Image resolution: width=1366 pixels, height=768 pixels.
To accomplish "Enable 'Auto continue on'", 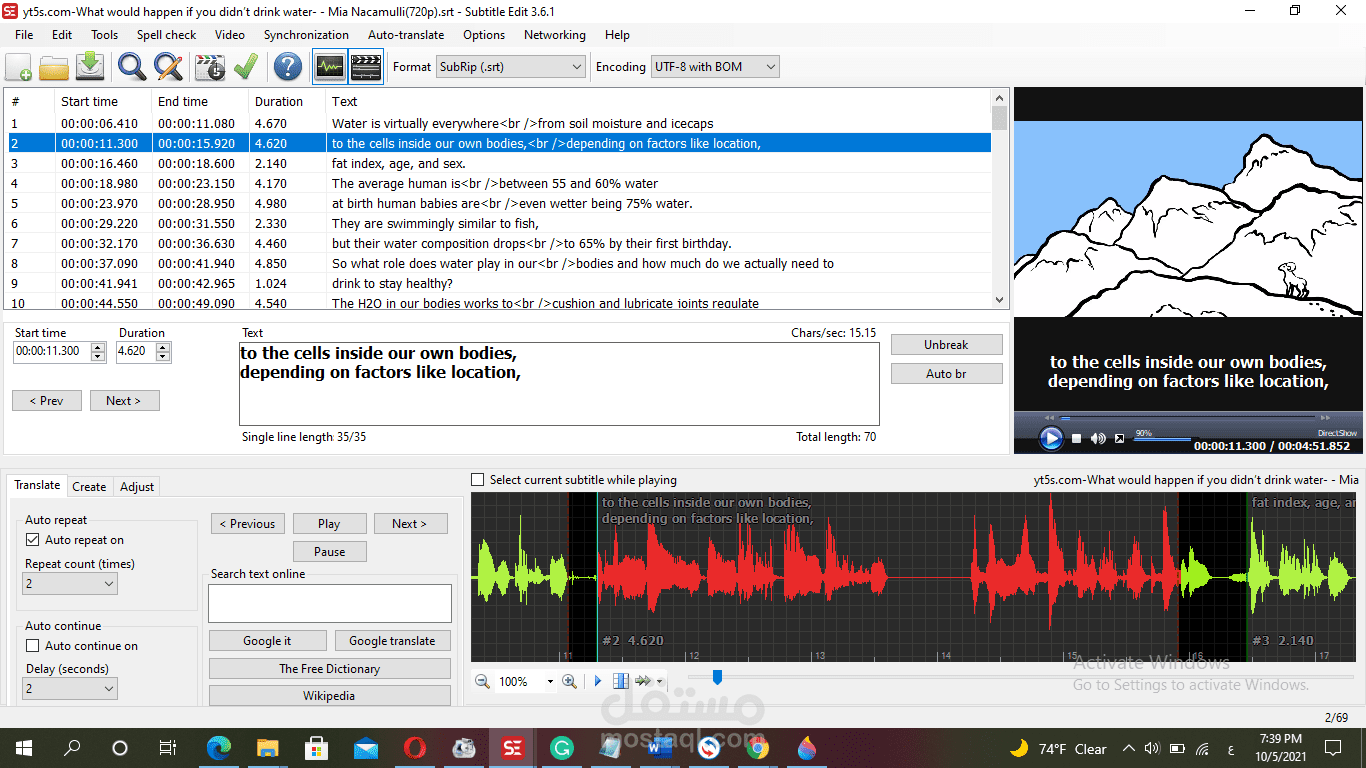I will 34,646.
